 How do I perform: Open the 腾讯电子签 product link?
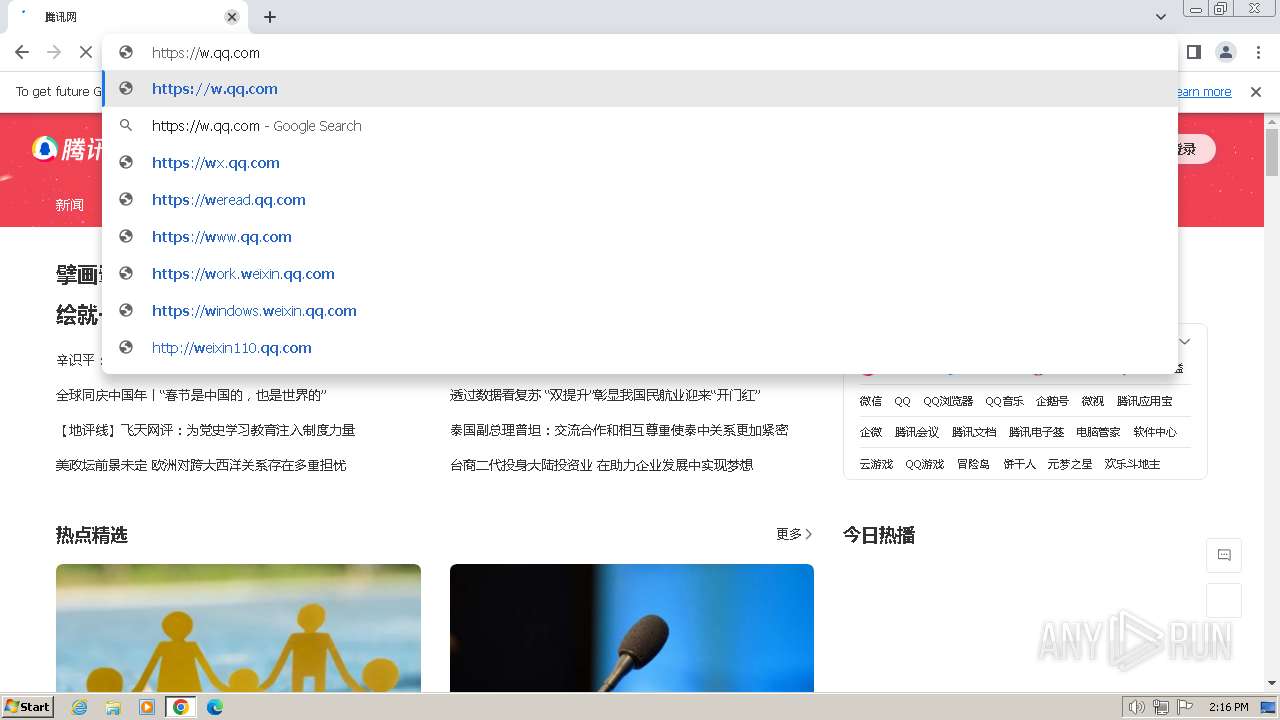(x=1036, y=432)
